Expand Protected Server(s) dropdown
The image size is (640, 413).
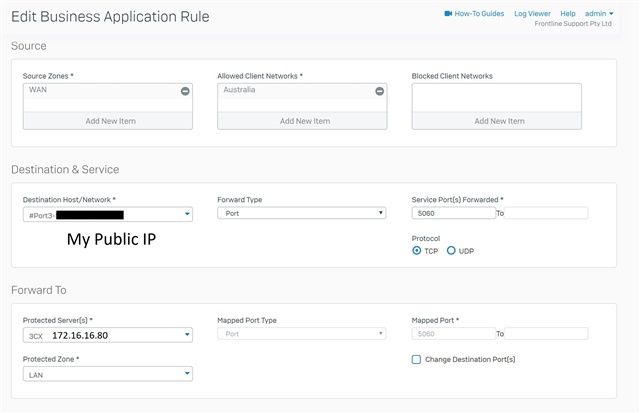point(108,335)
